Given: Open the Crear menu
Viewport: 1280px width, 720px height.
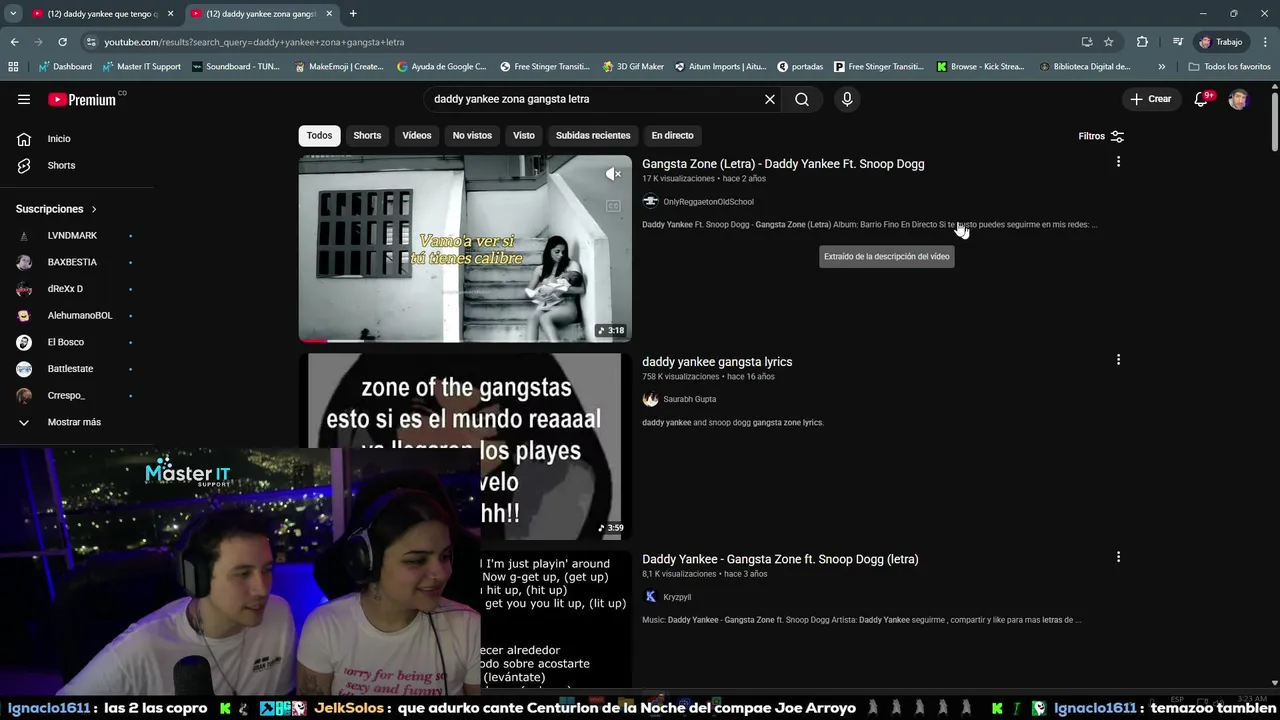Looking at the screenshot, I should pos(1150,99).
